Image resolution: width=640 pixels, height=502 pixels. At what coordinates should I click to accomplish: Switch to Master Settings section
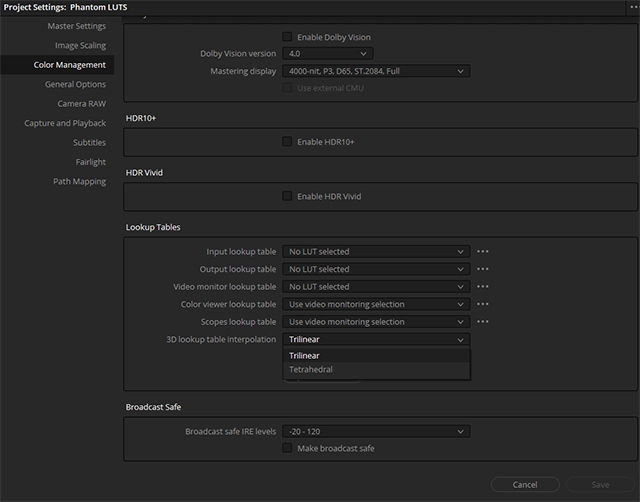[76, 26]
